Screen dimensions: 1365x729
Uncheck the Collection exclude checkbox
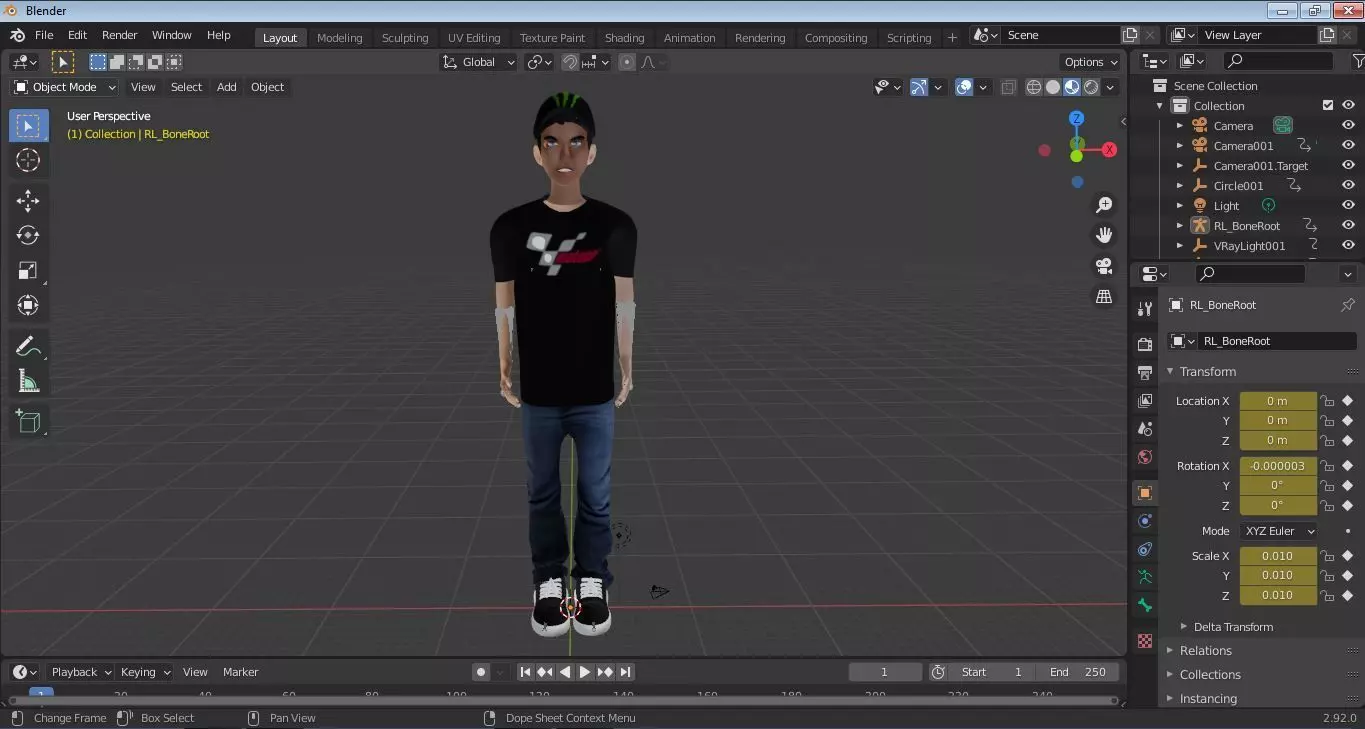coord(1328,106)
